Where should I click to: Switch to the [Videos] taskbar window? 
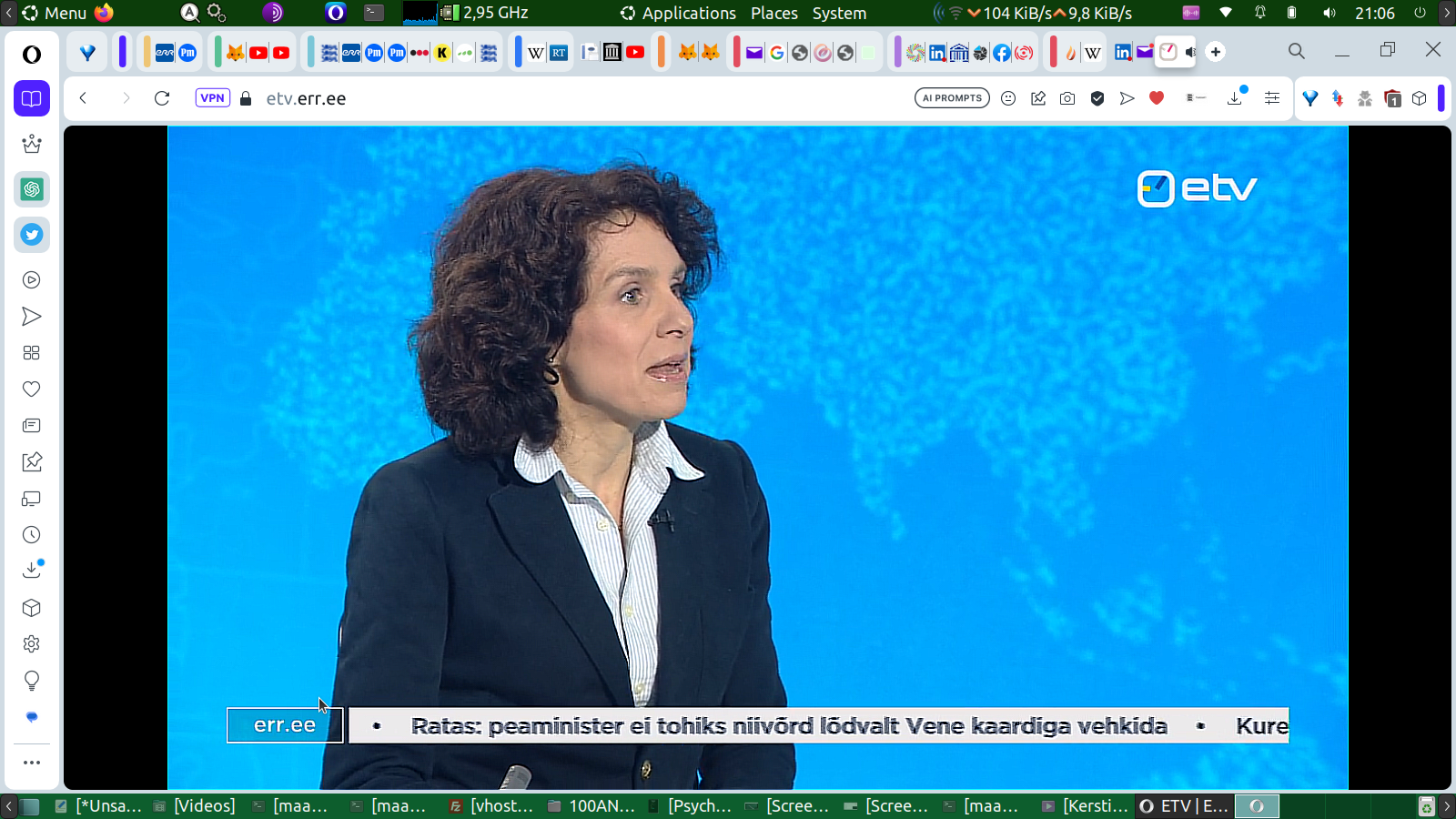pyautogui.click(x=195, y=806)
